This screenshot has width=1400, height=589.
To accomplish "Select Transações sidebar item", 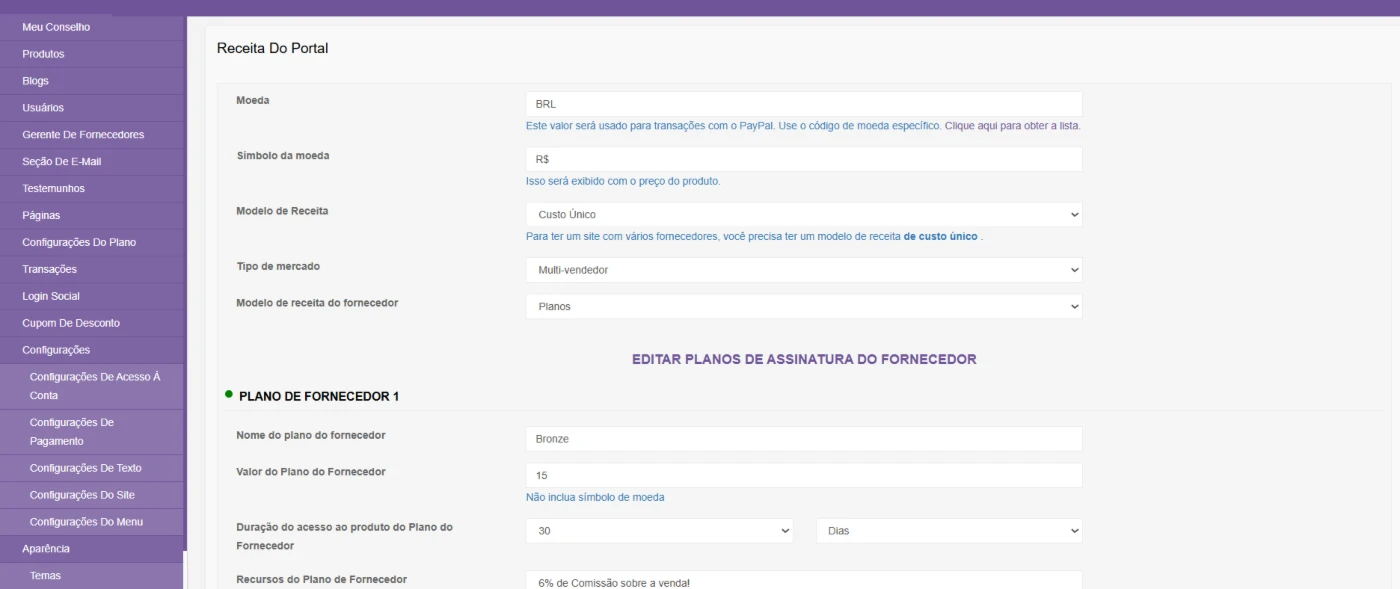I will (92, 270).
